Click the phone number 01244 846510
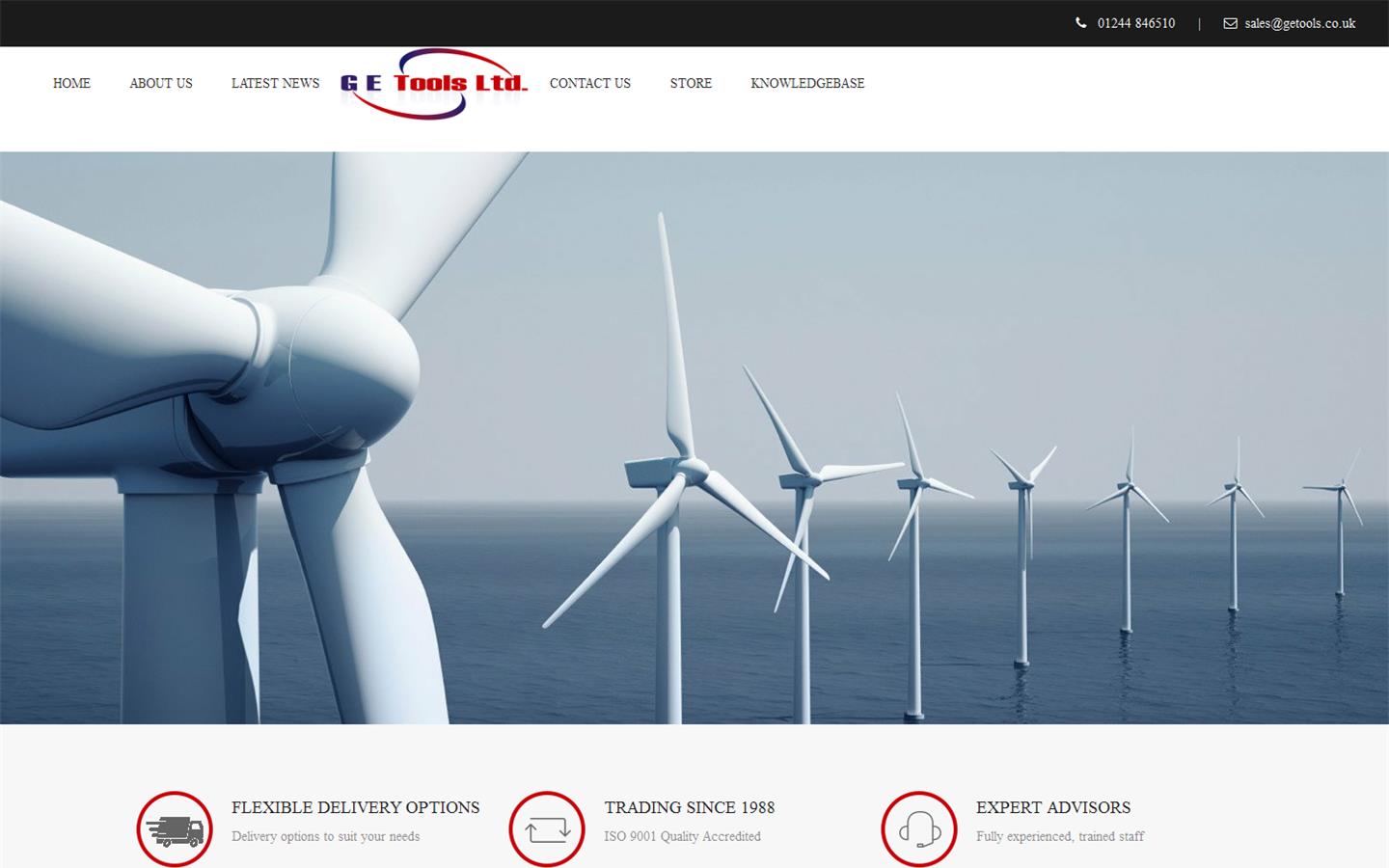This screenshot has height=868, width=1389. (1135, 23)
